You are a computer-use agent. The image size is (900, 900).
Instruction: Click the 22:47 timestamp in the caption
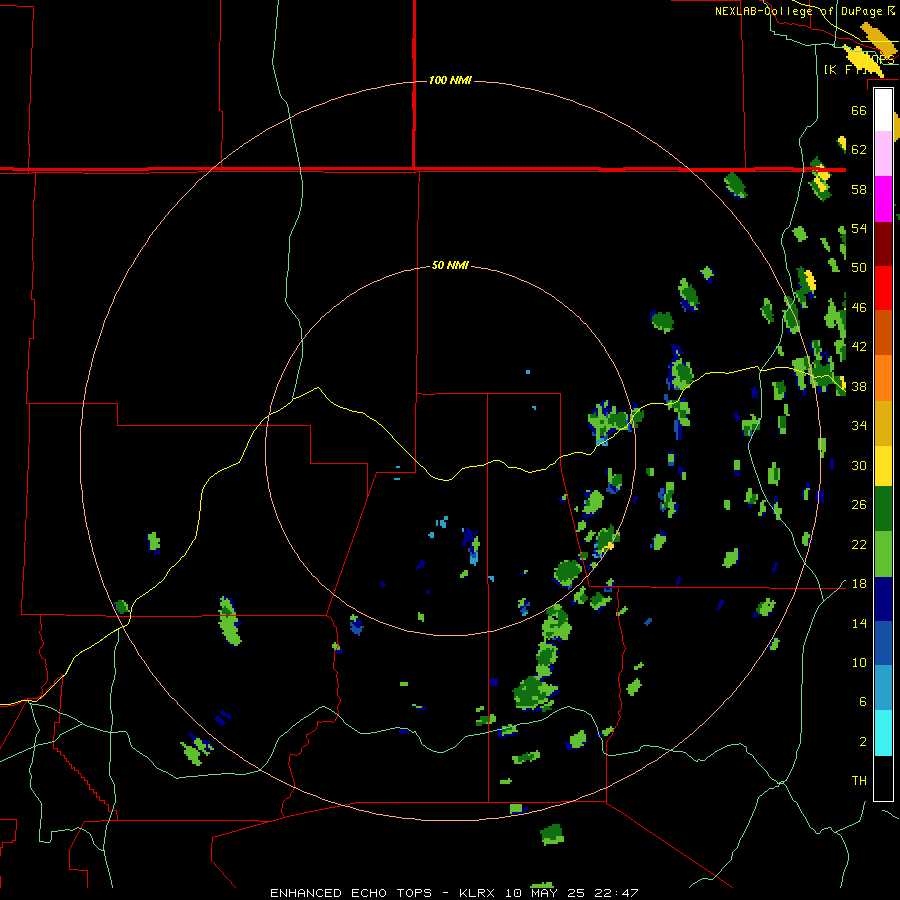pos(616,893)
